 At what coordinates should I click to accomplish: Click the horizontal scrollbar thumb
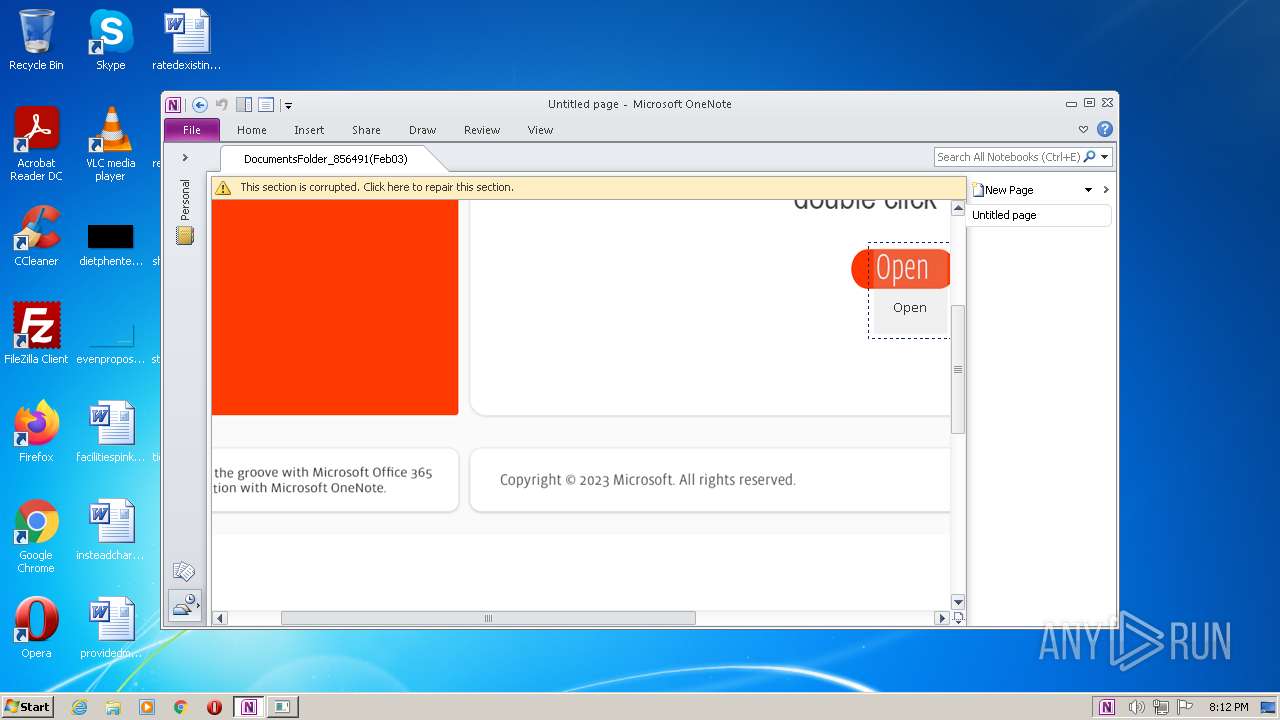488,618
